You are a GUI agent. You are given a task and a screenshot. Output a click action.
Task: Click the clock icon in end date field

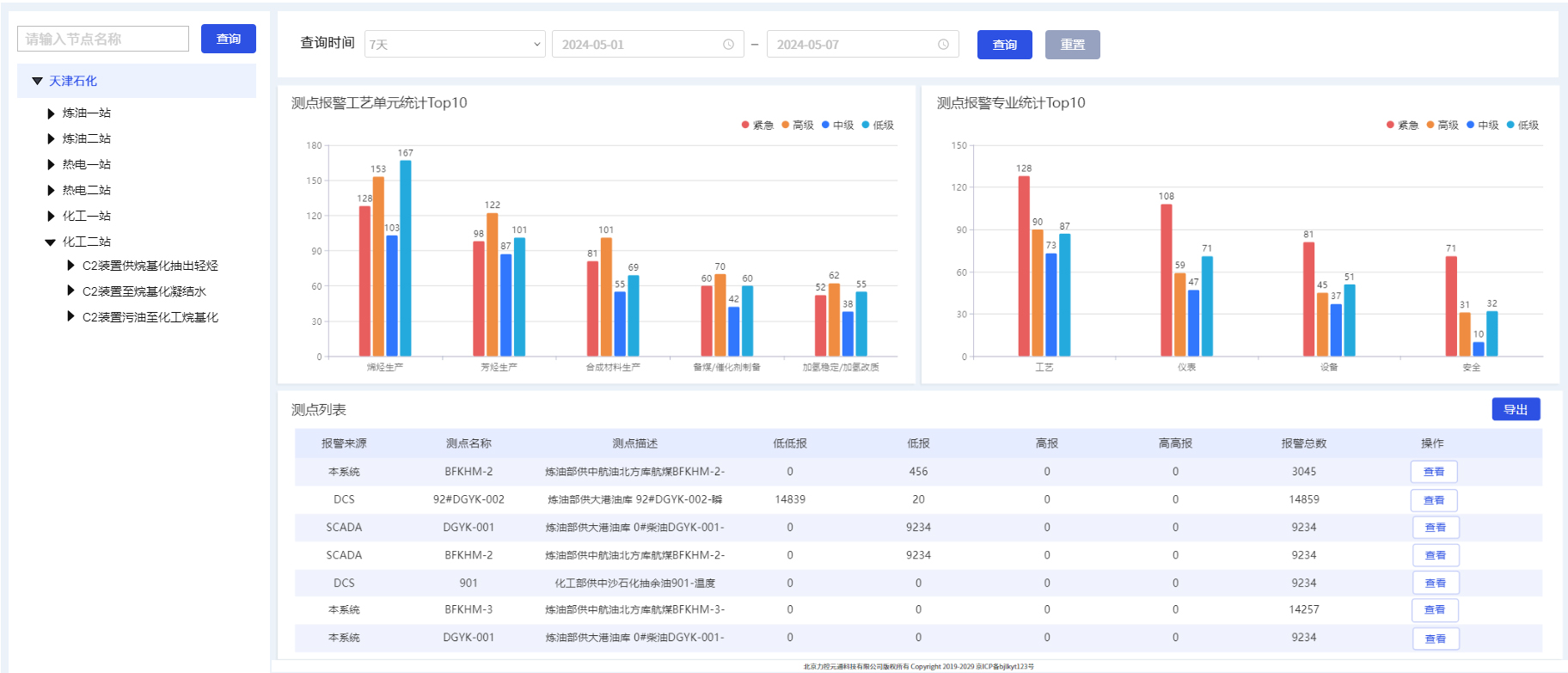click(943, 45)
